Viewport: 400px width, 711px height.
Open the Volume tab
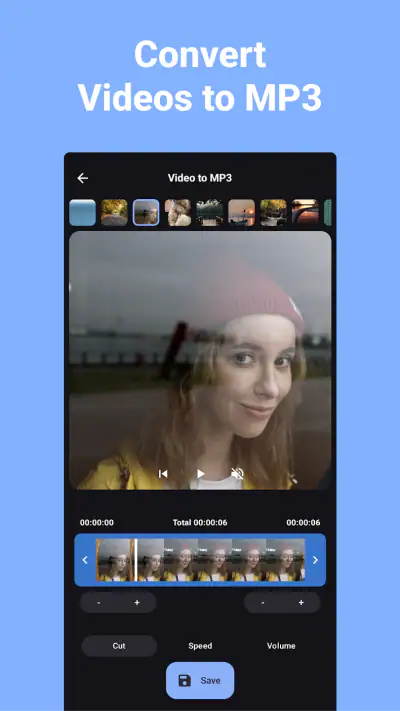pyautogui.click(x=281, y=646)
